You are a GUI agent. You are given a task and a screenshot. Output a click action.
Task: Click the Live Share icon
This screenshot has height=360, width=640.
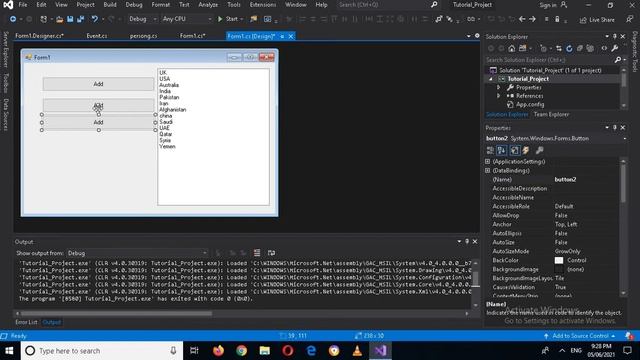[x=583, y=20]
